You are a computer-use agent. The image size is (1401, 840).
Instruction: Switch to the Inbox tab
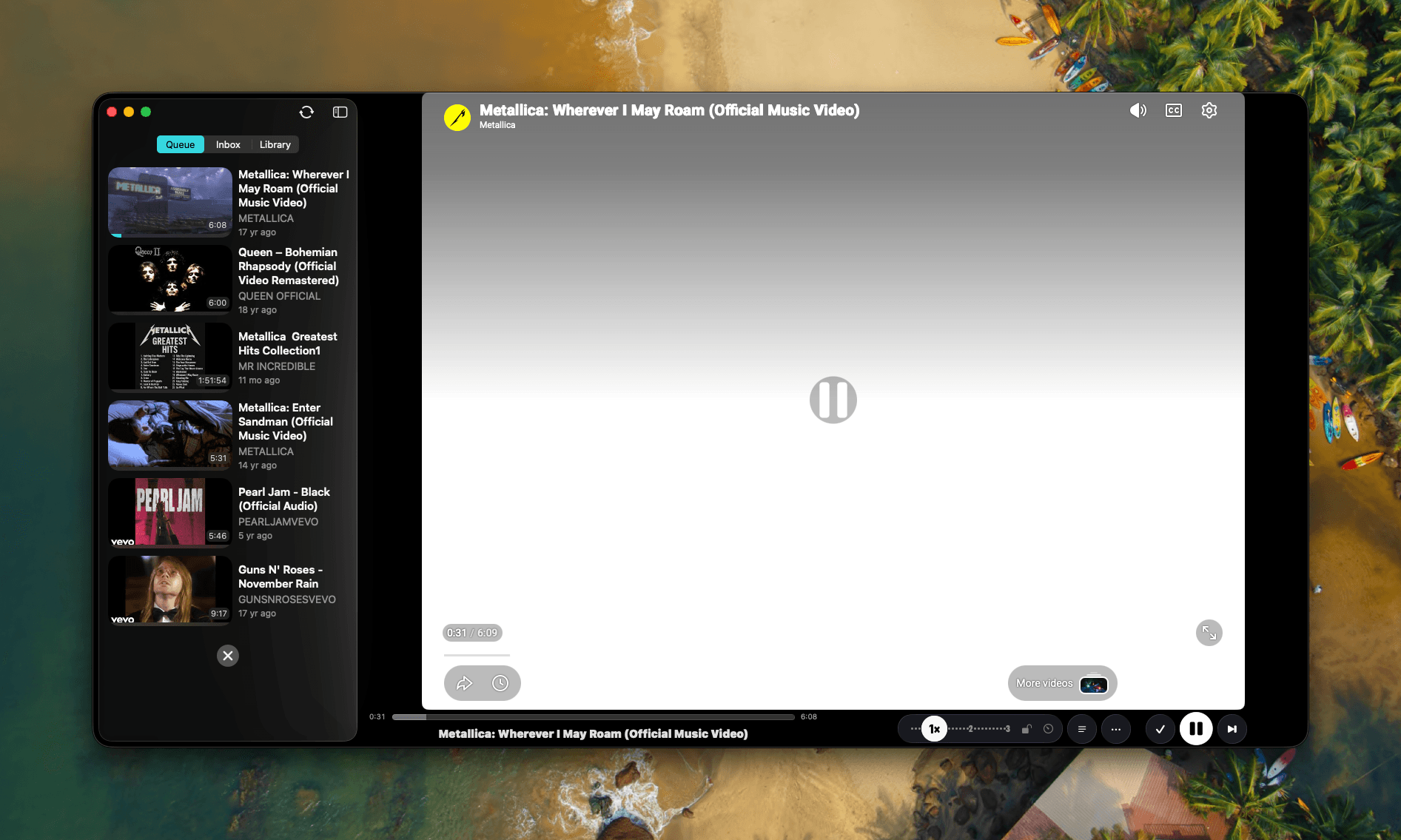point(228,144)
